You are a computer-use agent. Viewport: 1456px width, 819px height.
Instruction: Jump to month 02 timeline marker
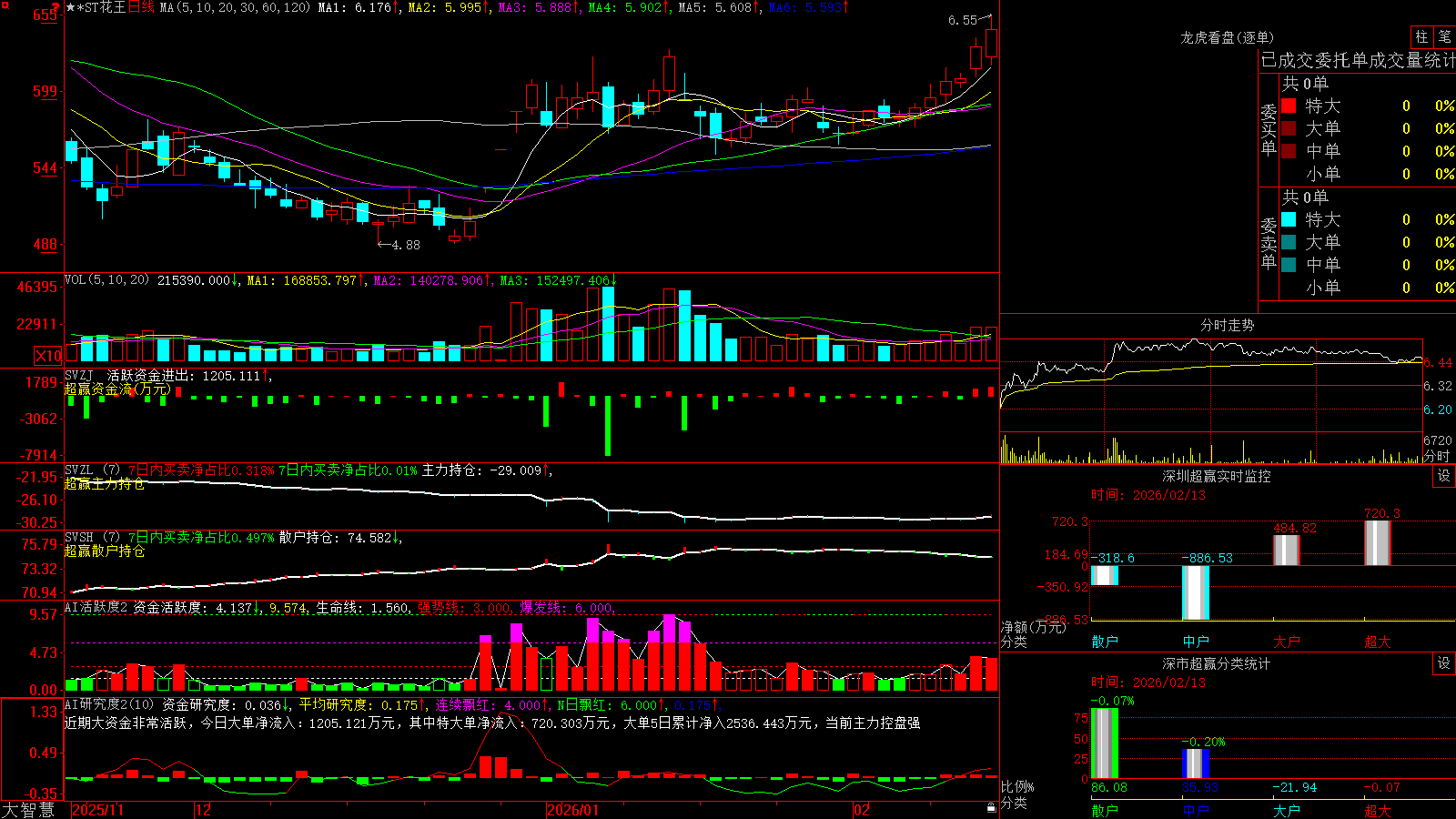(x=862, y=810)
